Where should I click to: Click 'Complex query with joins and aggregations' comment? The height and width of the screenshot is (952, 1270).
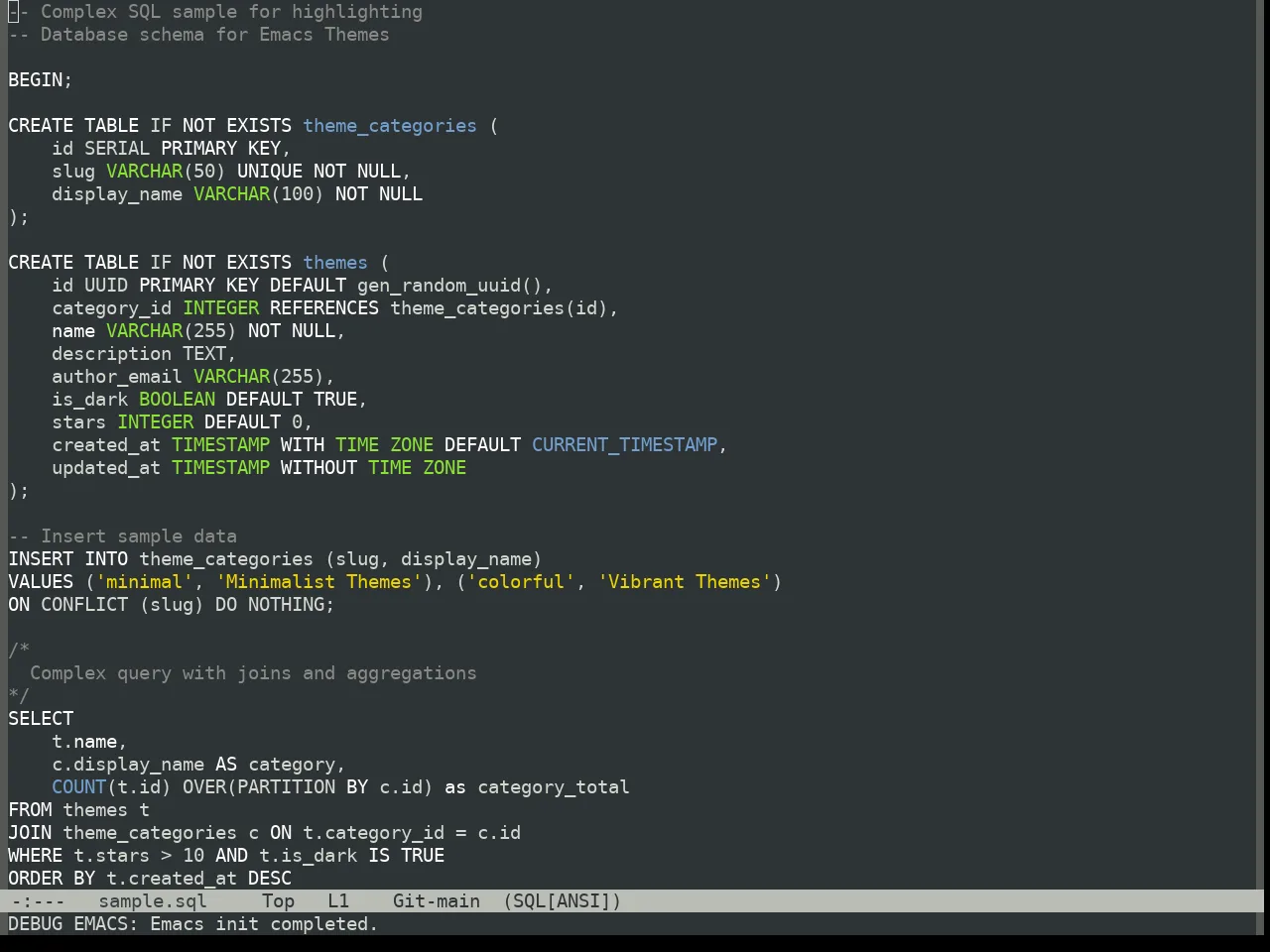(x=254, y=673)
